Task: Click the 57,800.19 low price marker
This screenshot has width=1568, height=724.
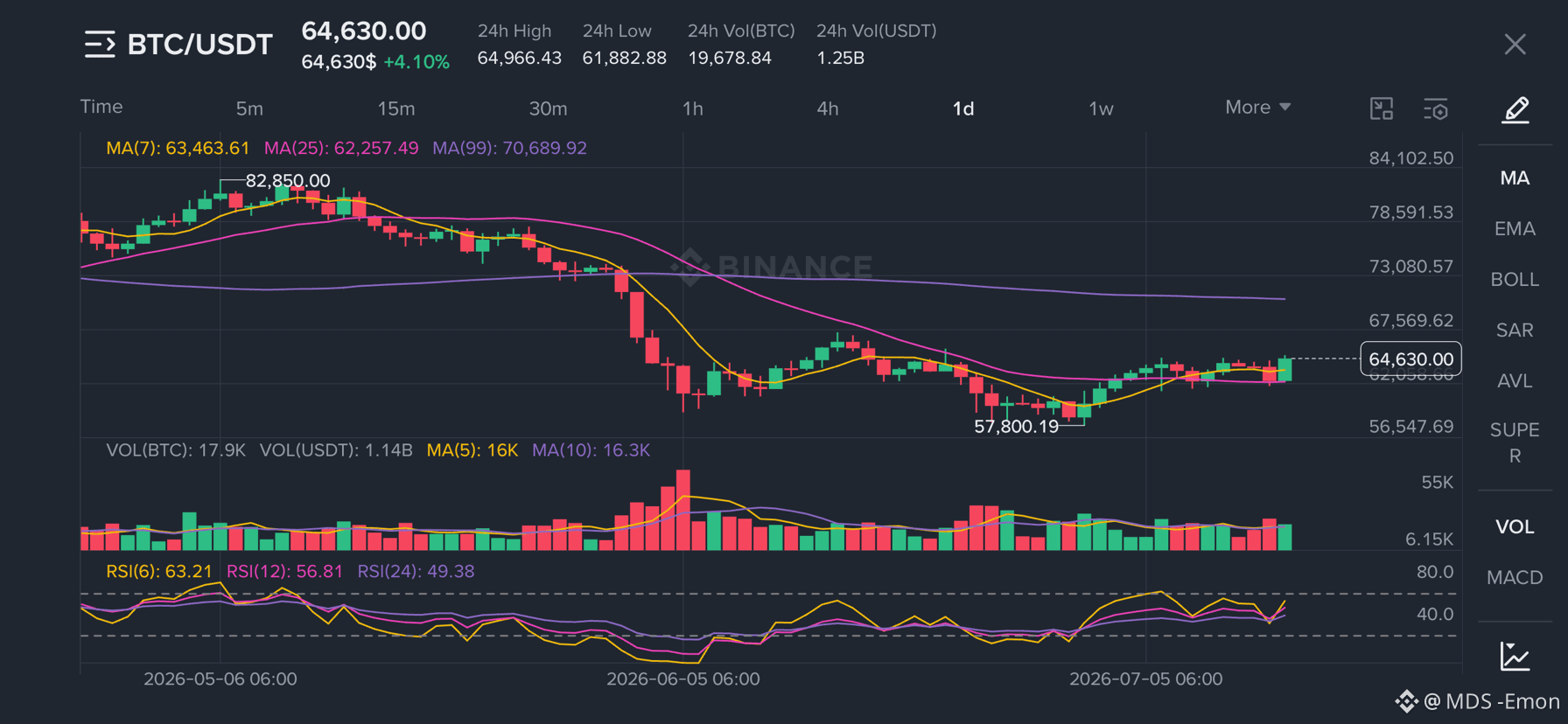Action: (1016, 426)
